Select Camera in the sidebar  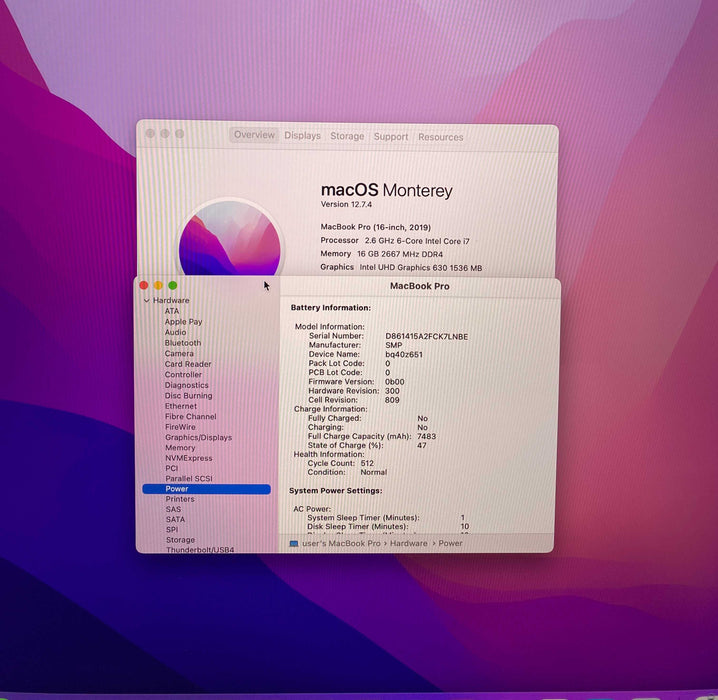[x=179, y=353]
